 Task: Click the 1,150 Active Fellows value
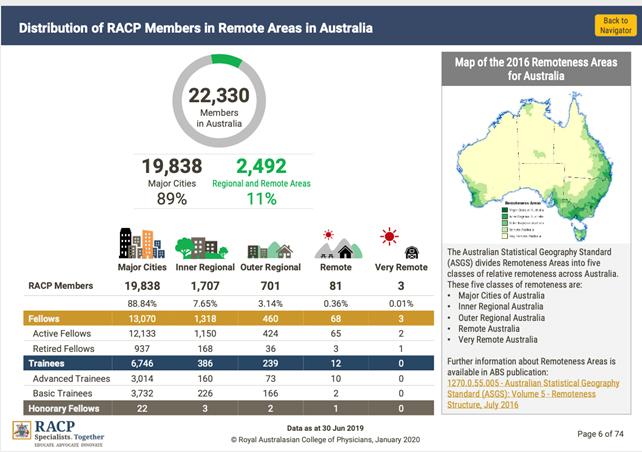(205, 334)
